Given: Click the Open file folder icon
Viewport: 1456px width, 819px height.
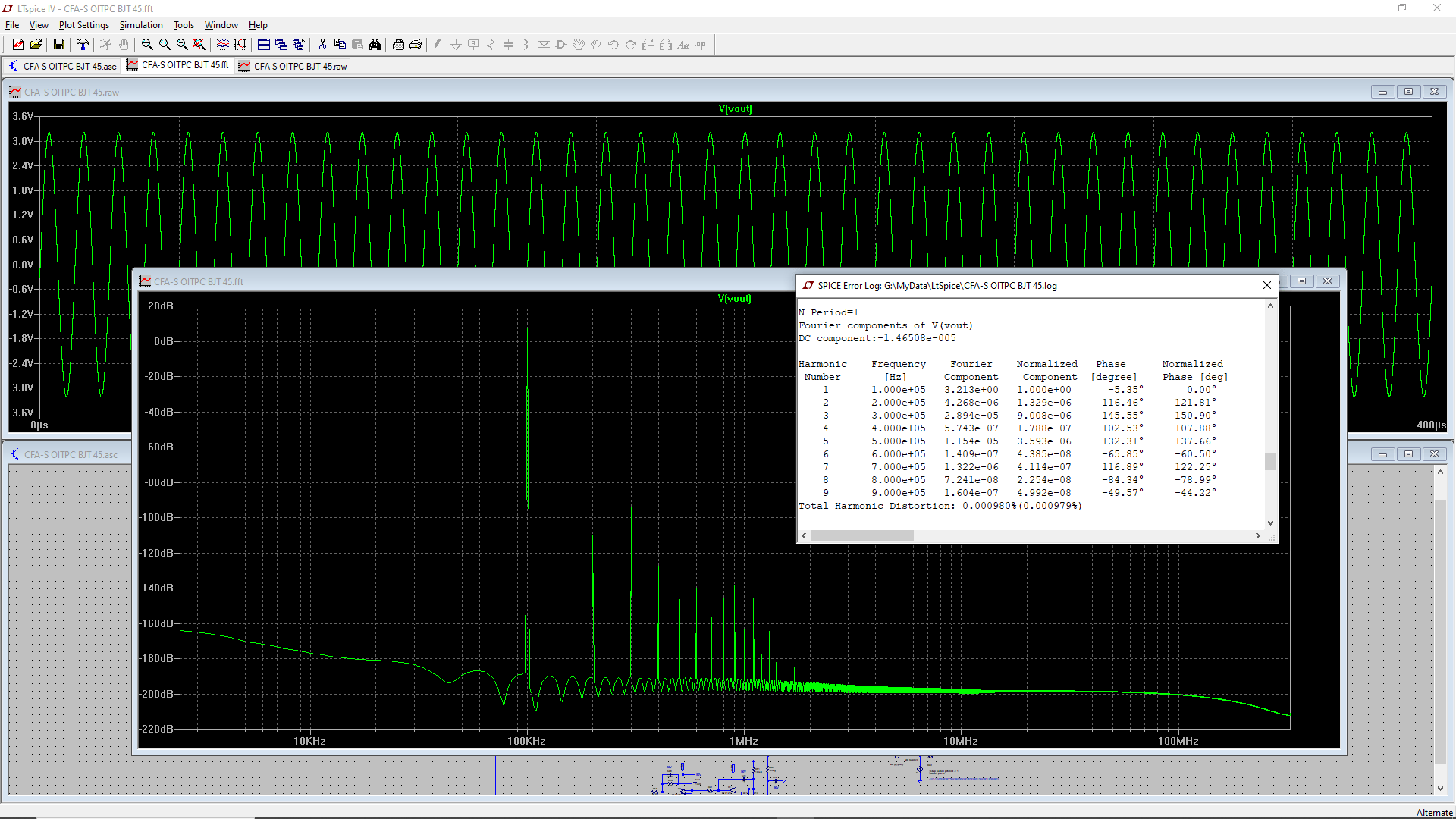Looking at the screenshot, I should 36,45.
